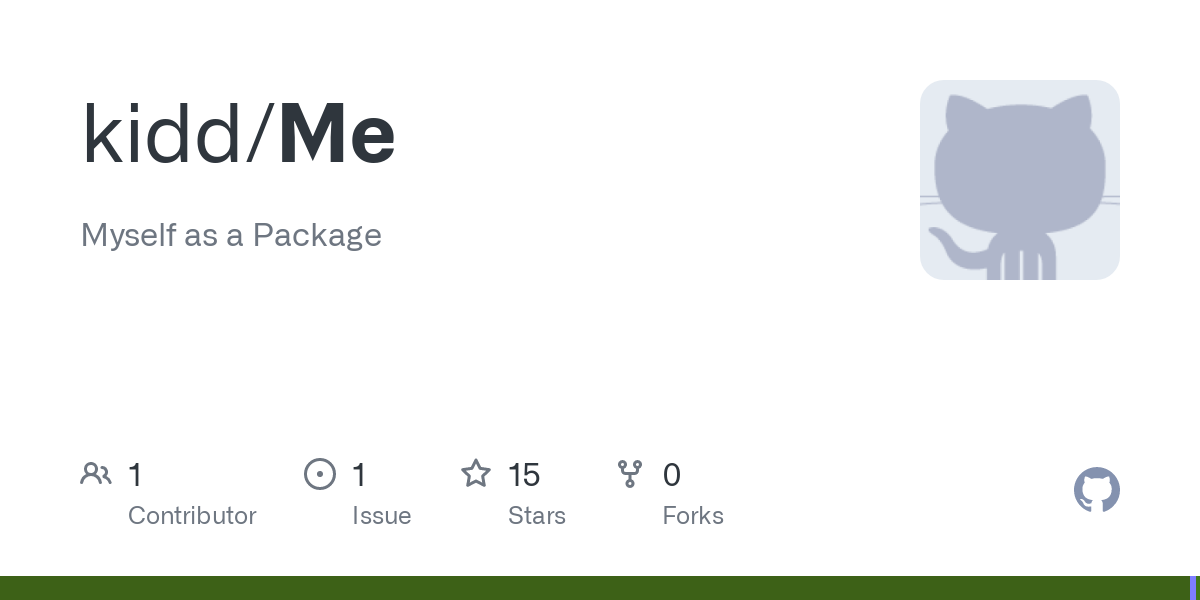Click the fork count 0
The width and height of the screenshot is (1200, 600).
click(671, 475)
